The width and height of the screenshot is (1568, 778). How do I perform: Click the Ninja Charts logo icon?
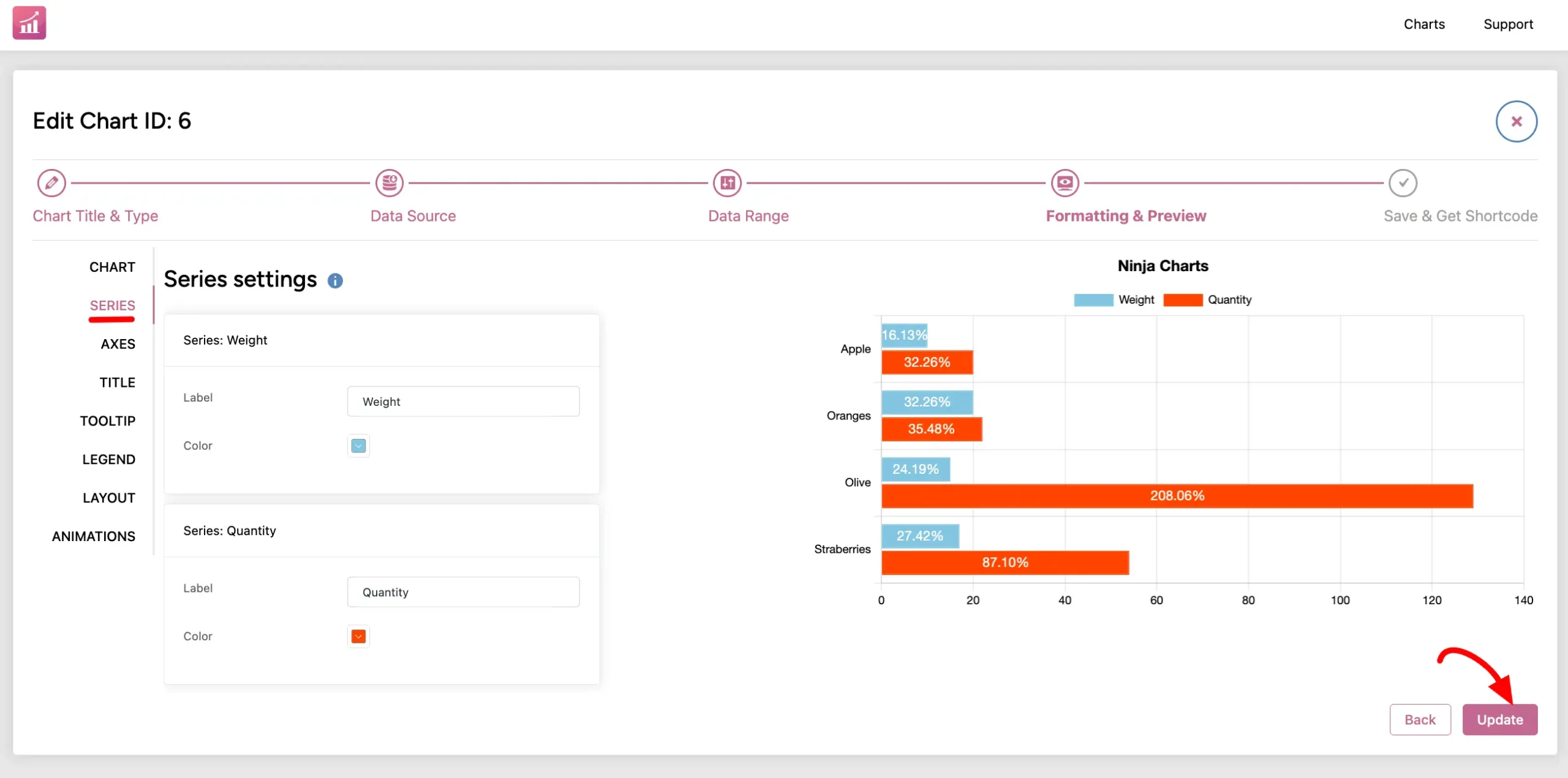pos(29,23)
